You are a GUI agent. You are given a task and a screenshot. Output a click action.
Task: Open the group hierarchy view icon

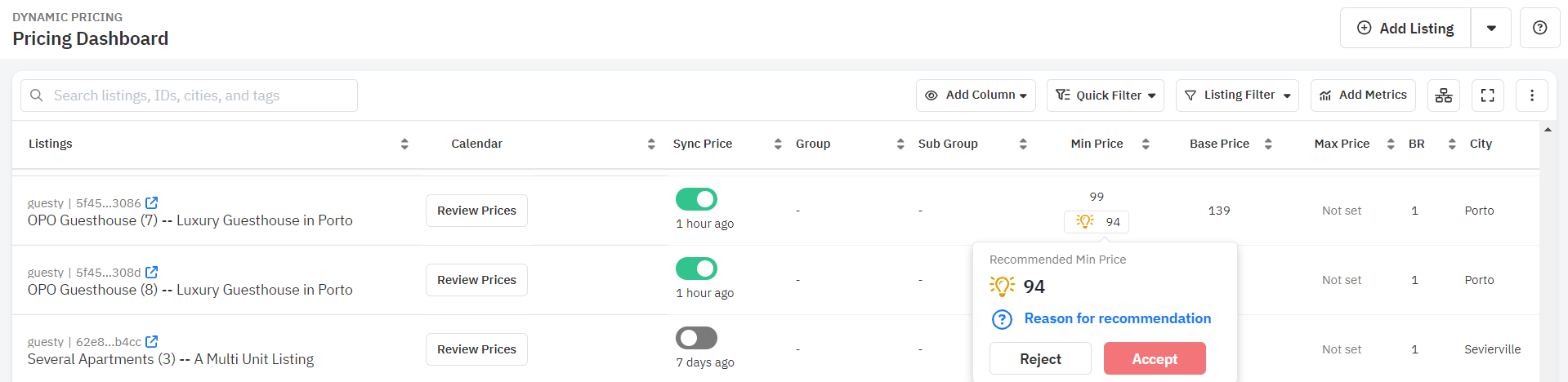pos(1444,95)
